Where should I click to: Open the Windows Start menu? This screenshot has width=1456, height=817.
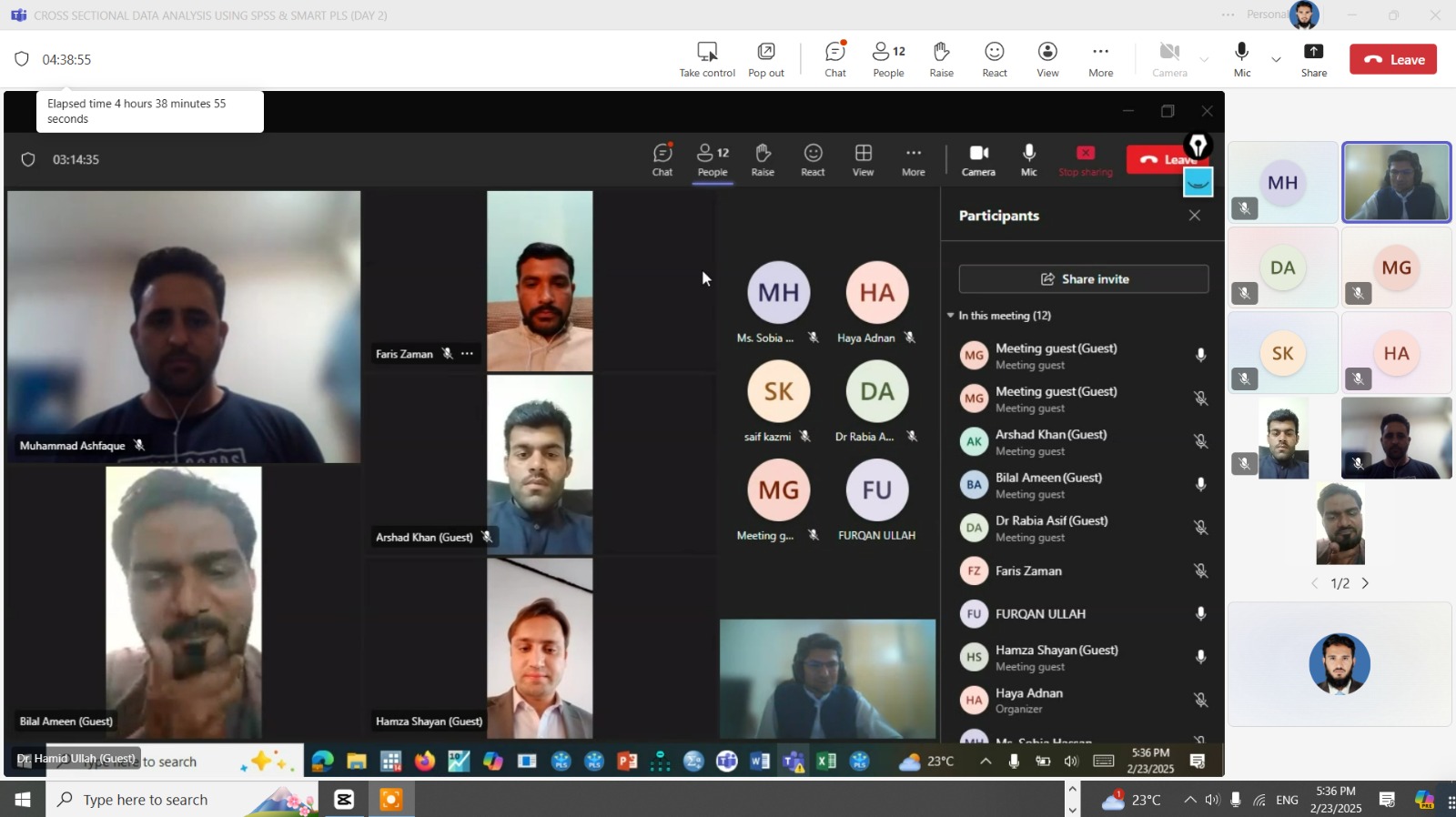23,800
